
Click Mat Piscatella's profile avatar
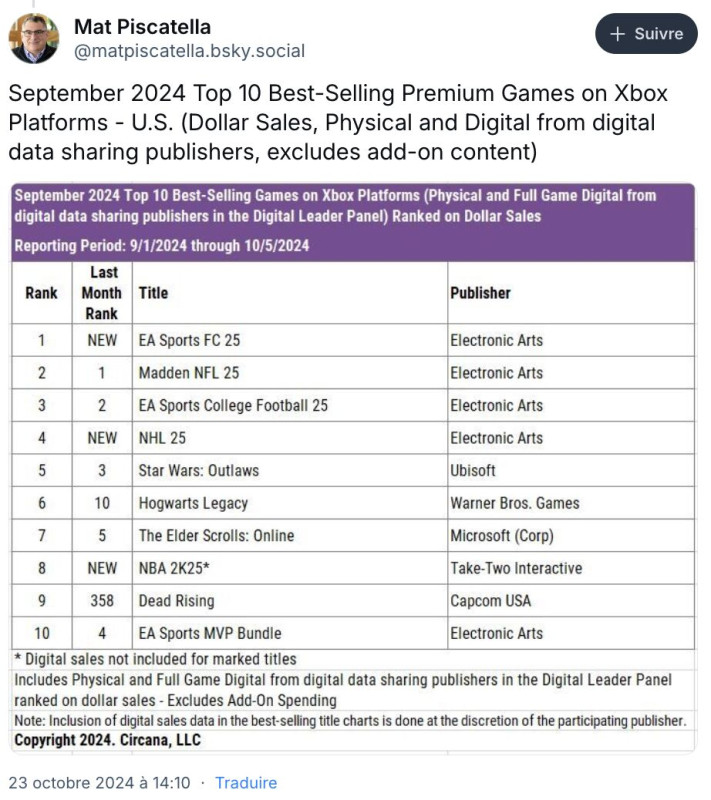click(x=34, y=38)
